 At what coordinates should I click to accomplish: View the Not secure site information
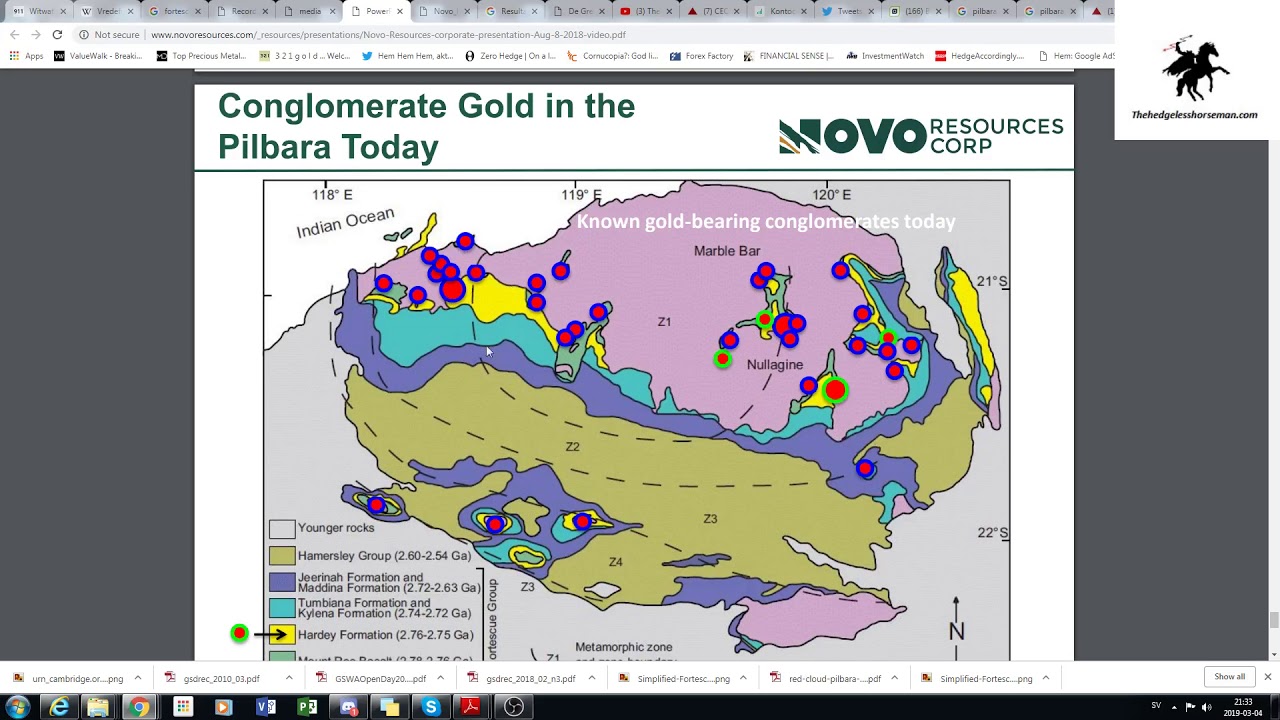point(109,34)
